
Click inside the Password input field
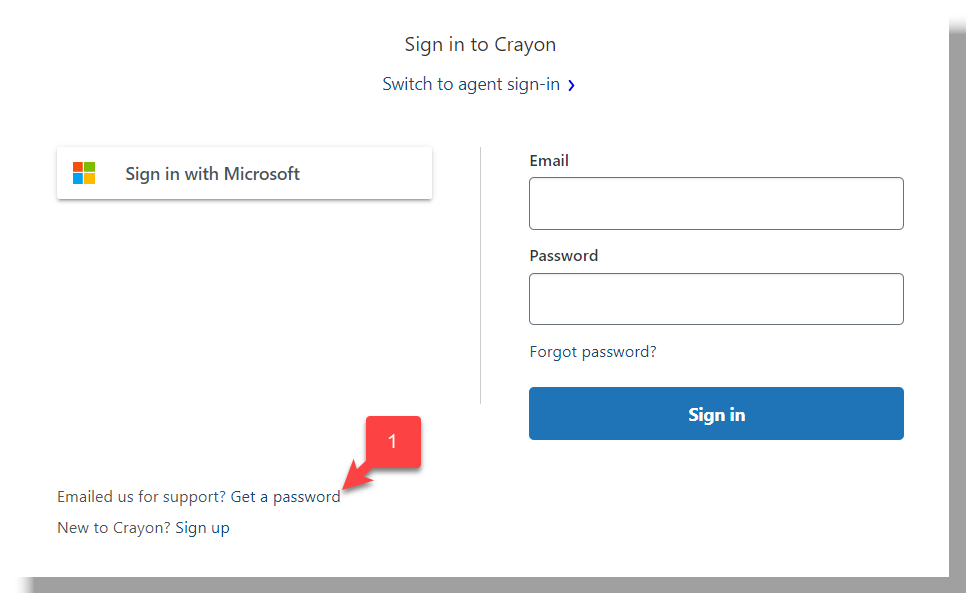716,298
